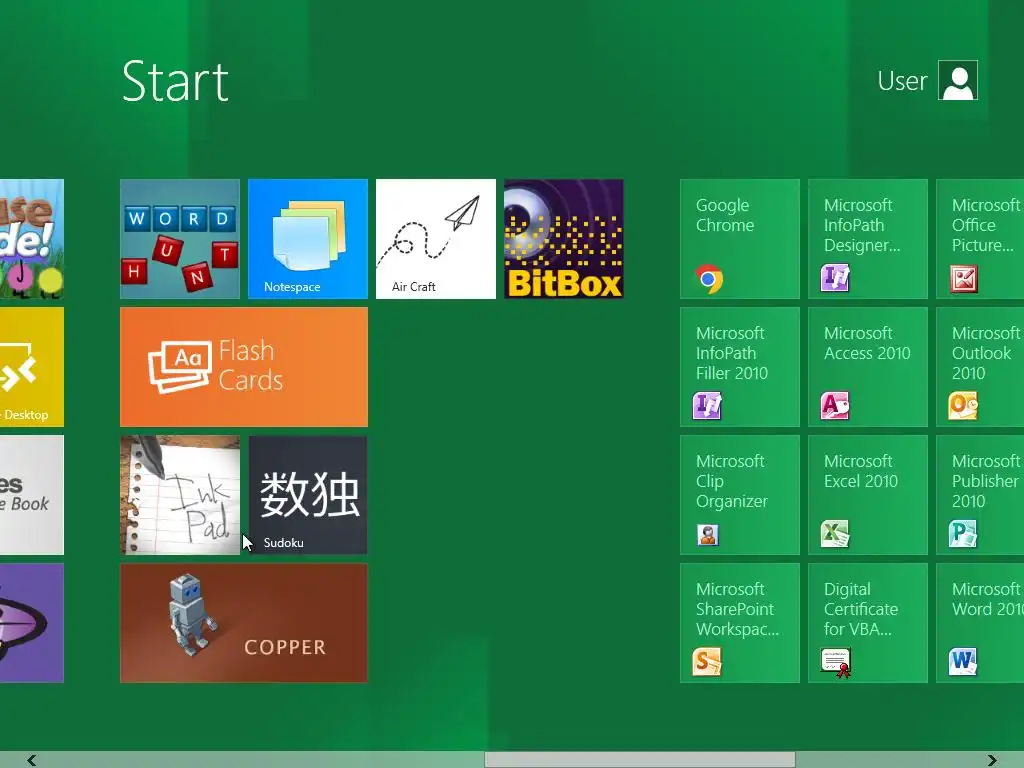The image size is (1024, 768).
Task: Launch Microsoft InfoPath Filler 2010 tile
Action: click(740, 367)
